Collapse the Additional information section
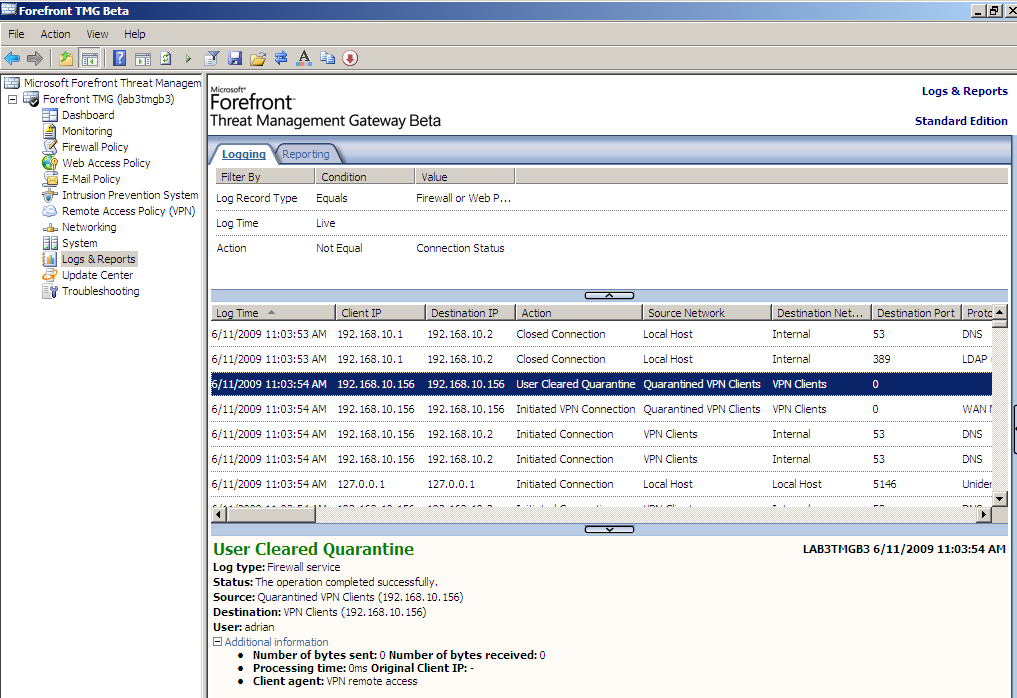This screenshot has width=1017, height=698. pos(217,642)
